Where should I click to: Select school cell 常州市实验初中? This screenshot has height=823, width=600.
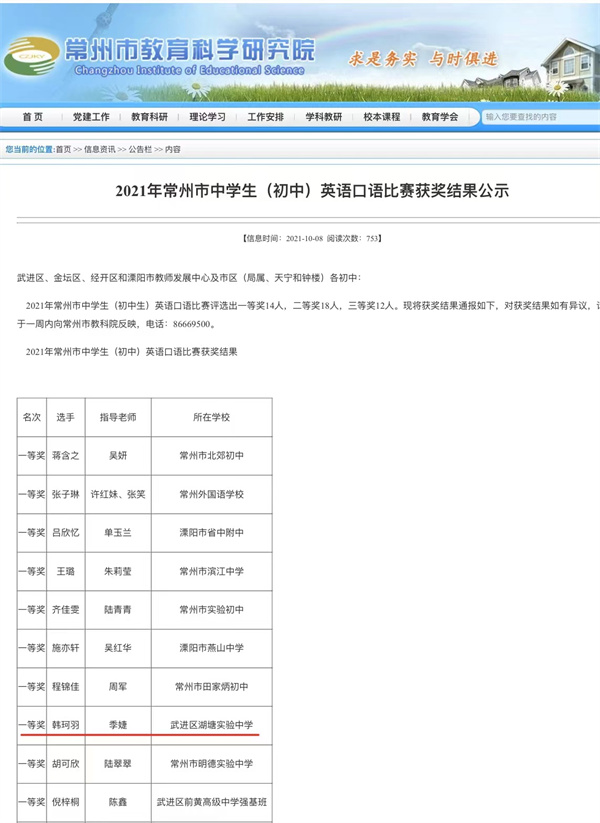pyautogui.click(x=212, y=610)
